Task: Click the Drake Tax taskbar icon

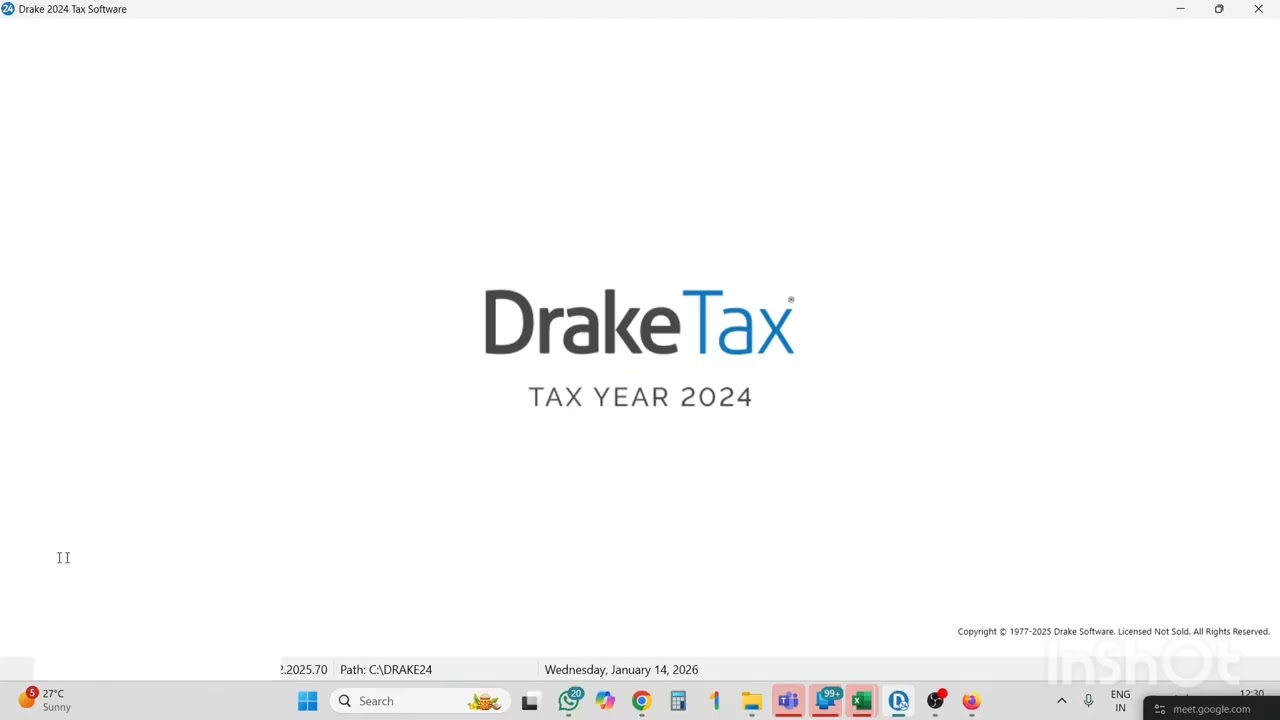Action: point(898,701)
